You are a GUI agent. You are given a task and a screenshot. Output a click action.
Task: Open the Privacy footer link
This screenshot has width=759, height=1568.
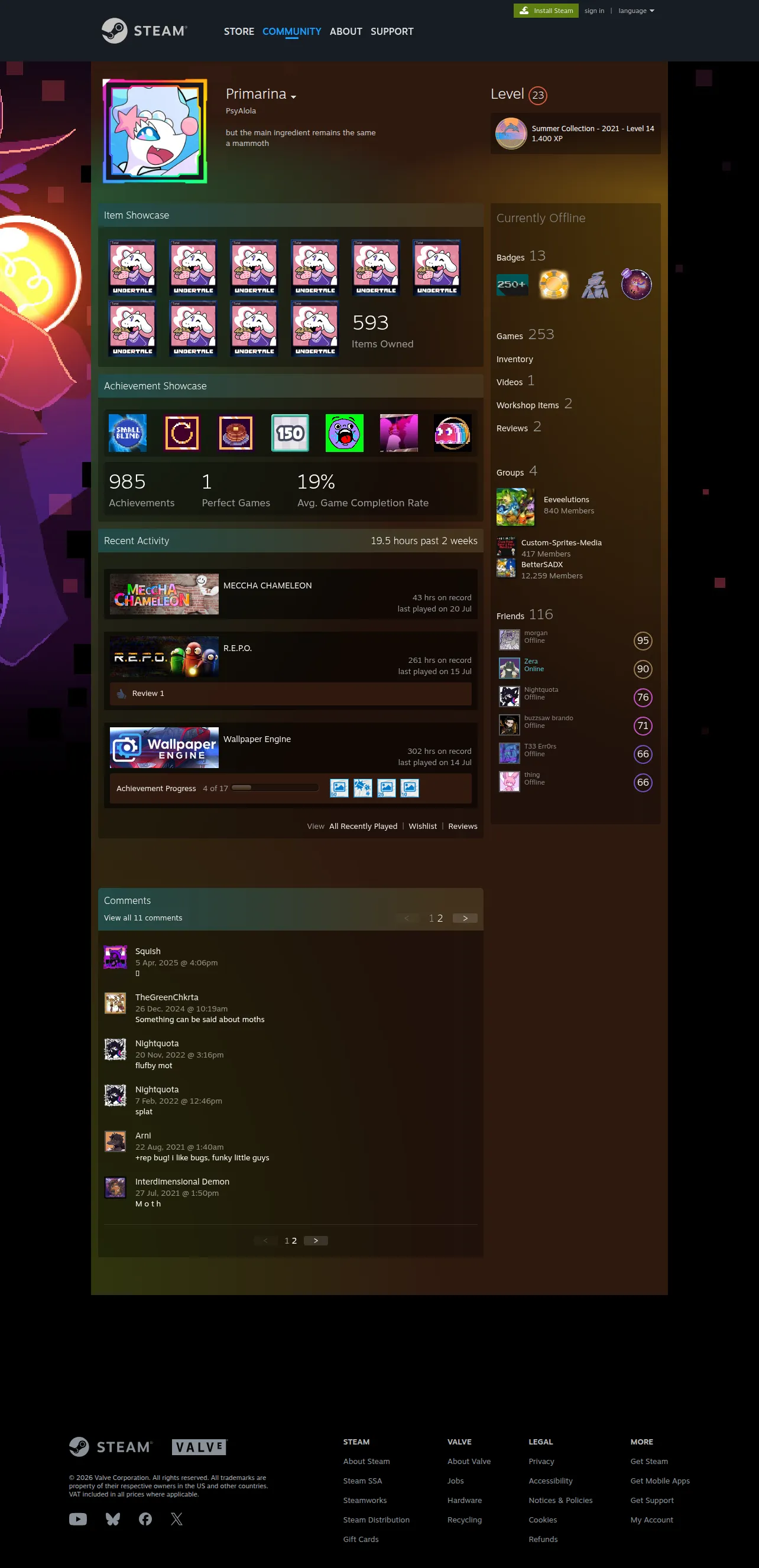[541, 1461]
